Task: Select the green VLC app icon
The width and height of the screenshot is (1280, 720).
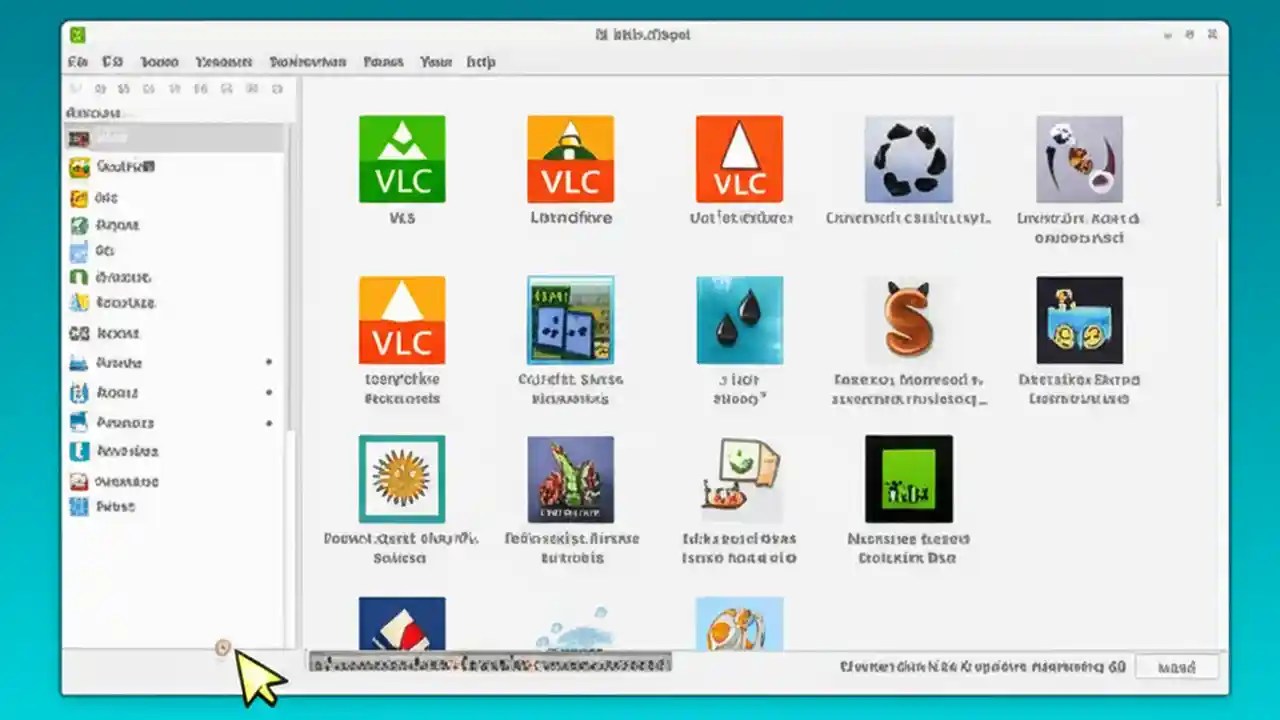Action: [401, 158]
